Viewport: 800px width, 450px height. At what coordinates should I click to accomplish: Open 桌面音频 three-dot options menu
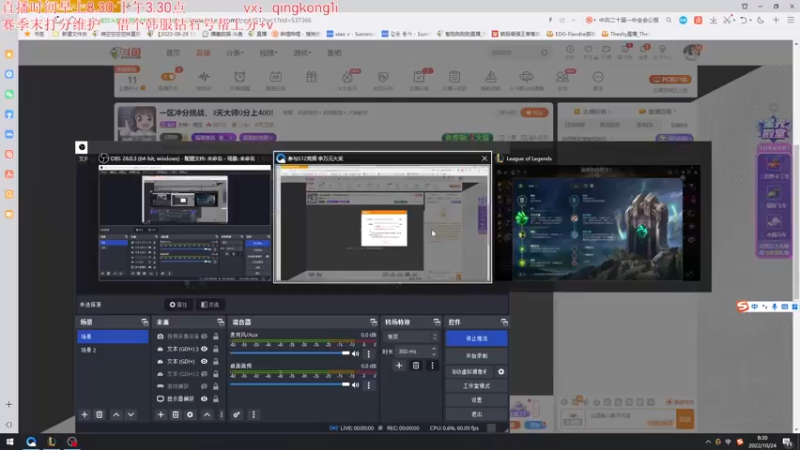point(368,385)
